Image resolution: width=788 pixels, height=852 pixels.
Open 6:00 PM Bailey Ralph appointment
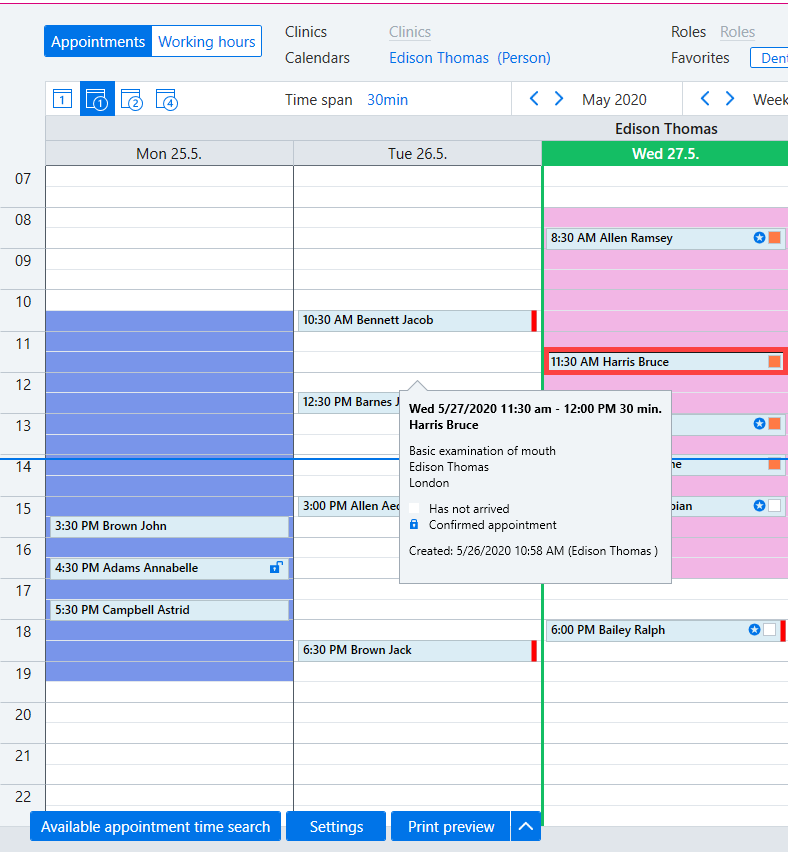point(665,630)
